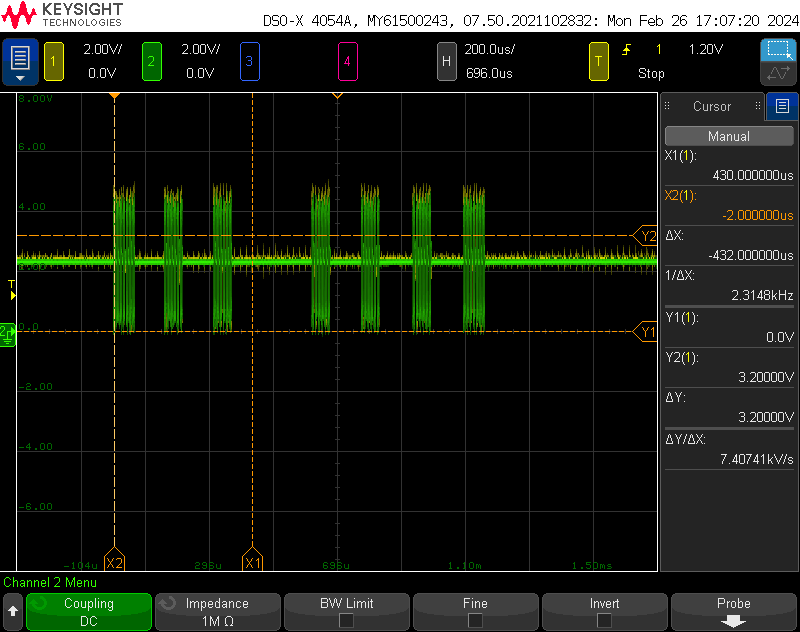Toggle the Invert checkbox
The height and width of the screenshot is (632, 800).
(x=604, y=620)
